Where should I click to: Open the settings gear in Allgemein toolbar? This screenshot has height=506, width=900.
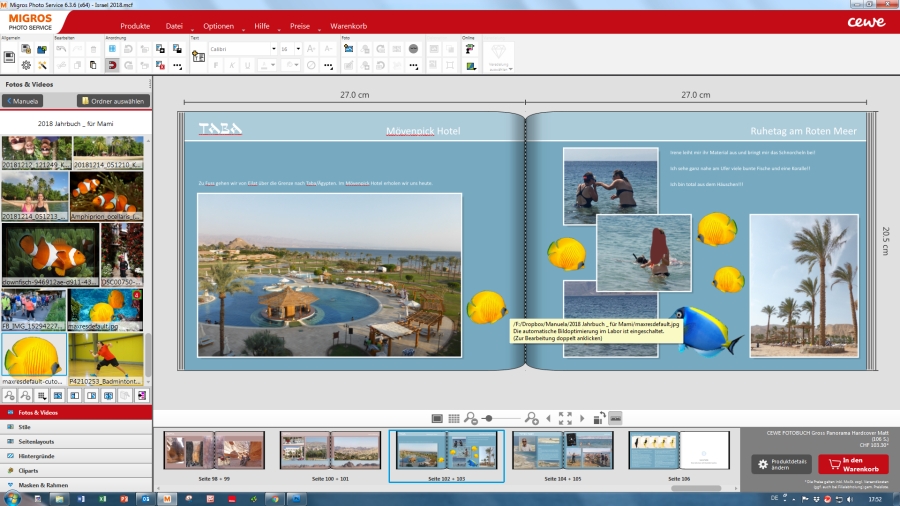(26, 65)
